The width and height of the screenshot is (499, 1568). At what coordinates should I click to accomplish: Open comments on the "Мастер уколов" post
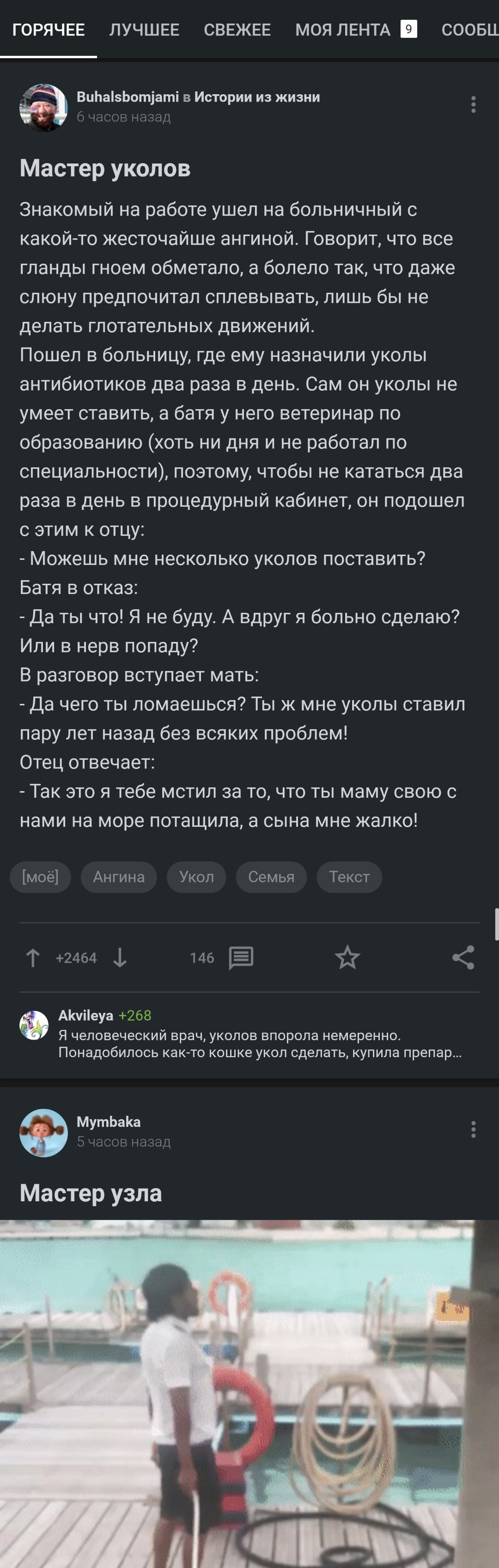pos(241,958)
